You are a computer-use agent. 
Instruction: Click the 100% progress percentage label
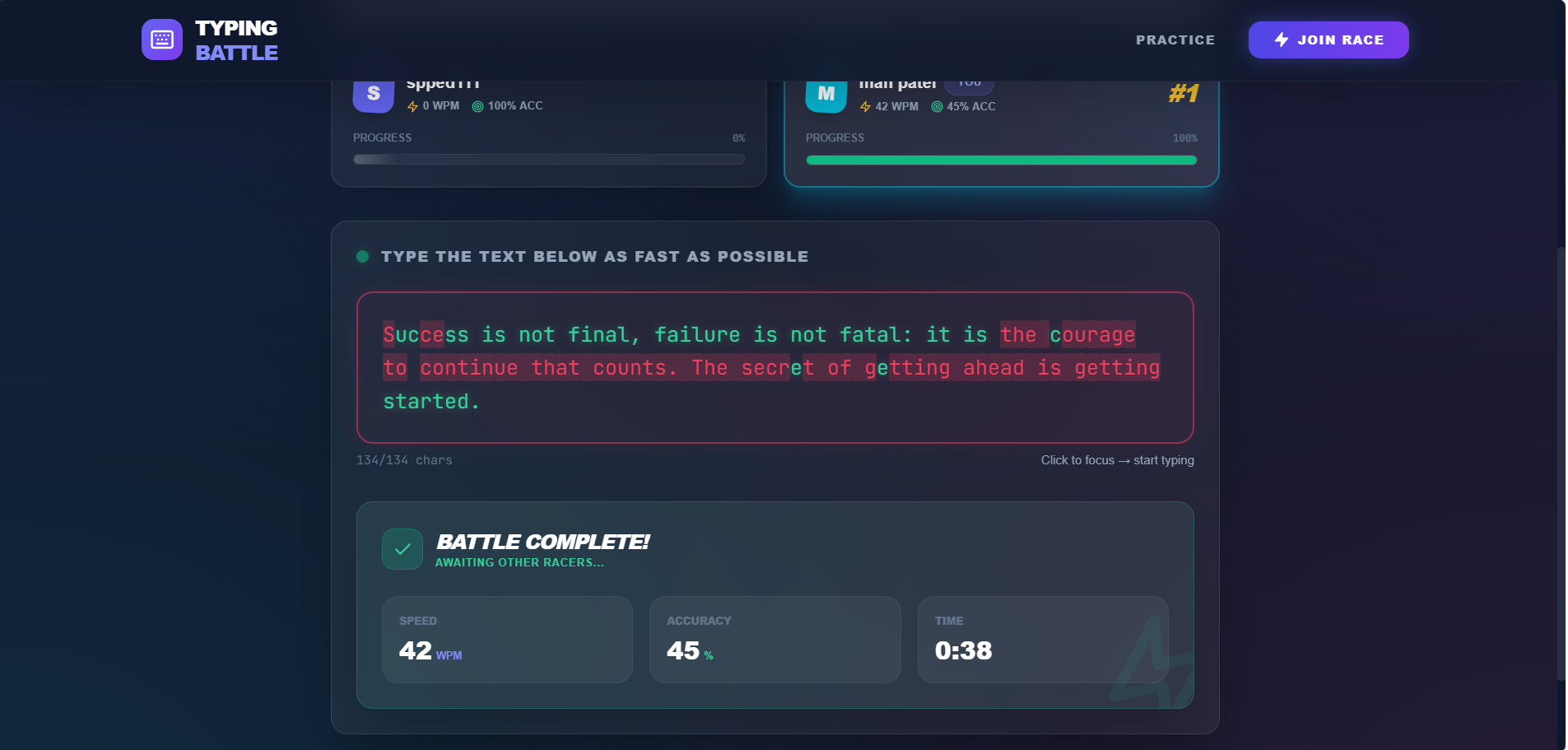click(1185, 138)
